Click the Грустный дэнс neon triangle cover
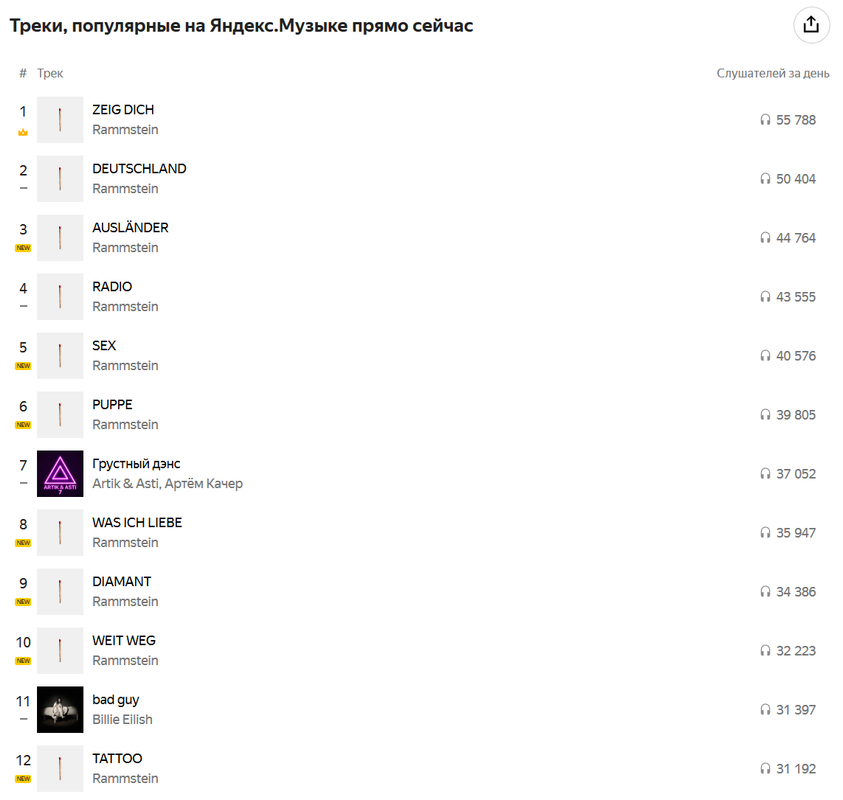 60,474
